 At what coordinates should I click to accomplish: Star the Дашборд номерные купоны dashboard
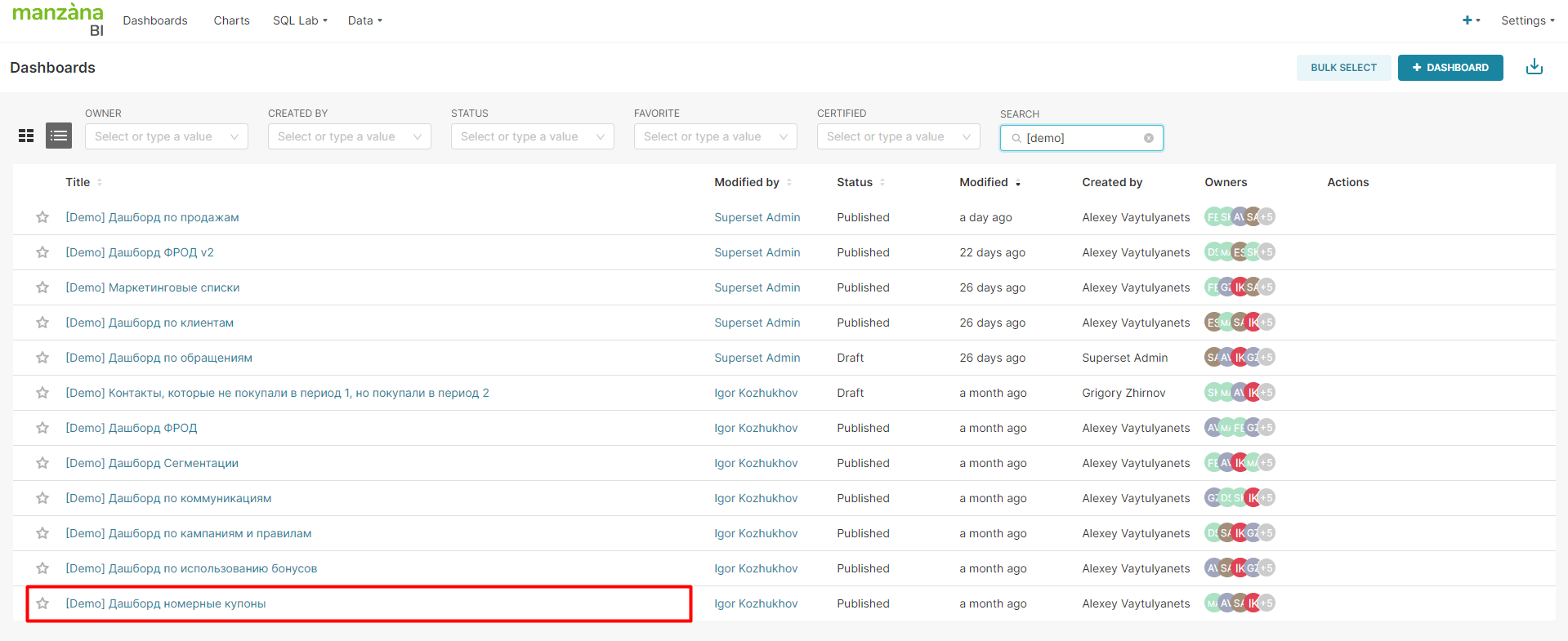(x=42, y=603)
